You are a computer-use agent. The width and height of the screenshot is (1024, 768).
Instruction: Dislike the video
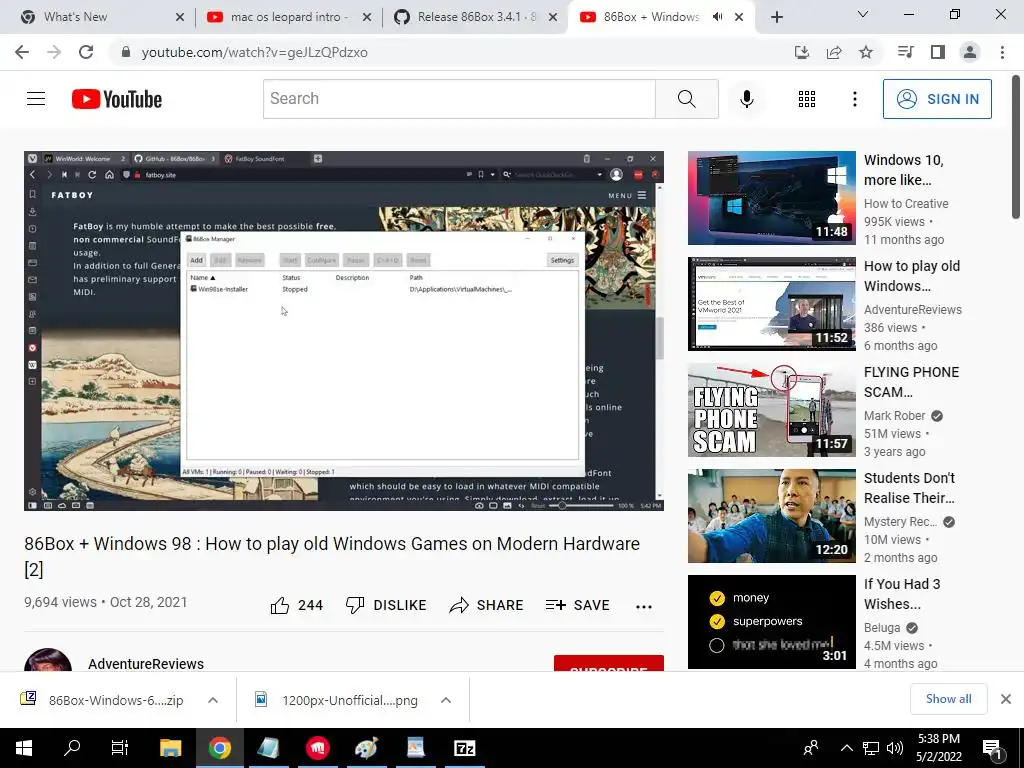pos(386,605)
